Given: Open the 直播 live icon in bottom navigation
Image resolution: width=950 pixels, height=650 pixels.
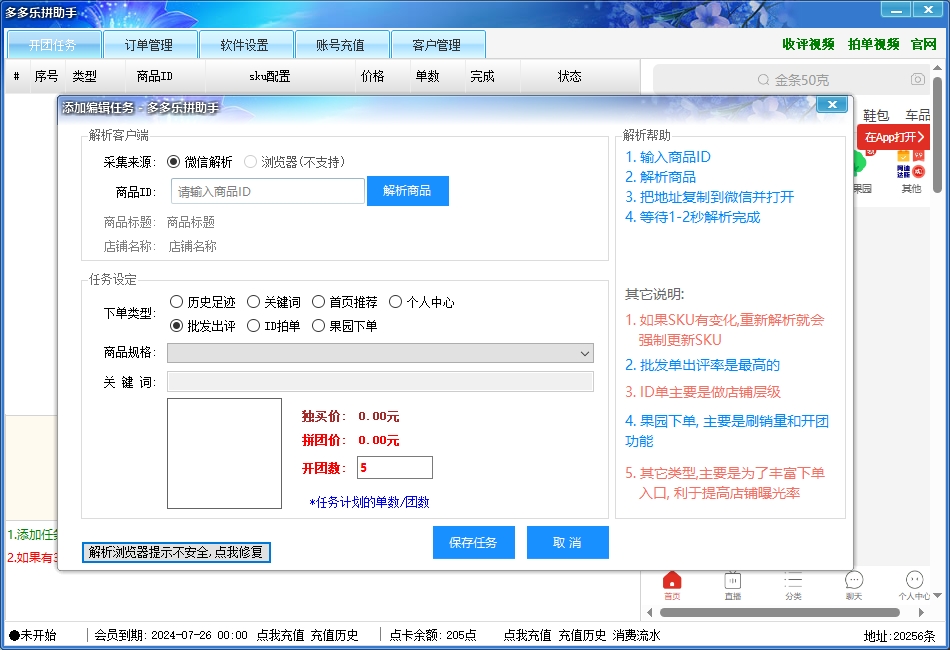Looking at the screenshot, I should click(732, 585).
